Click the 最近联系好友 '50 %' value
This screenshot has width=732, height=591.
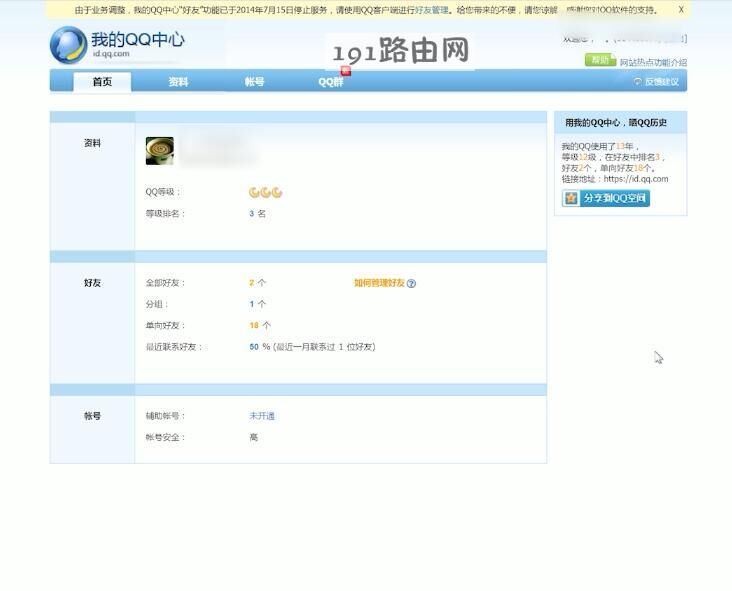tap(260, 347)
